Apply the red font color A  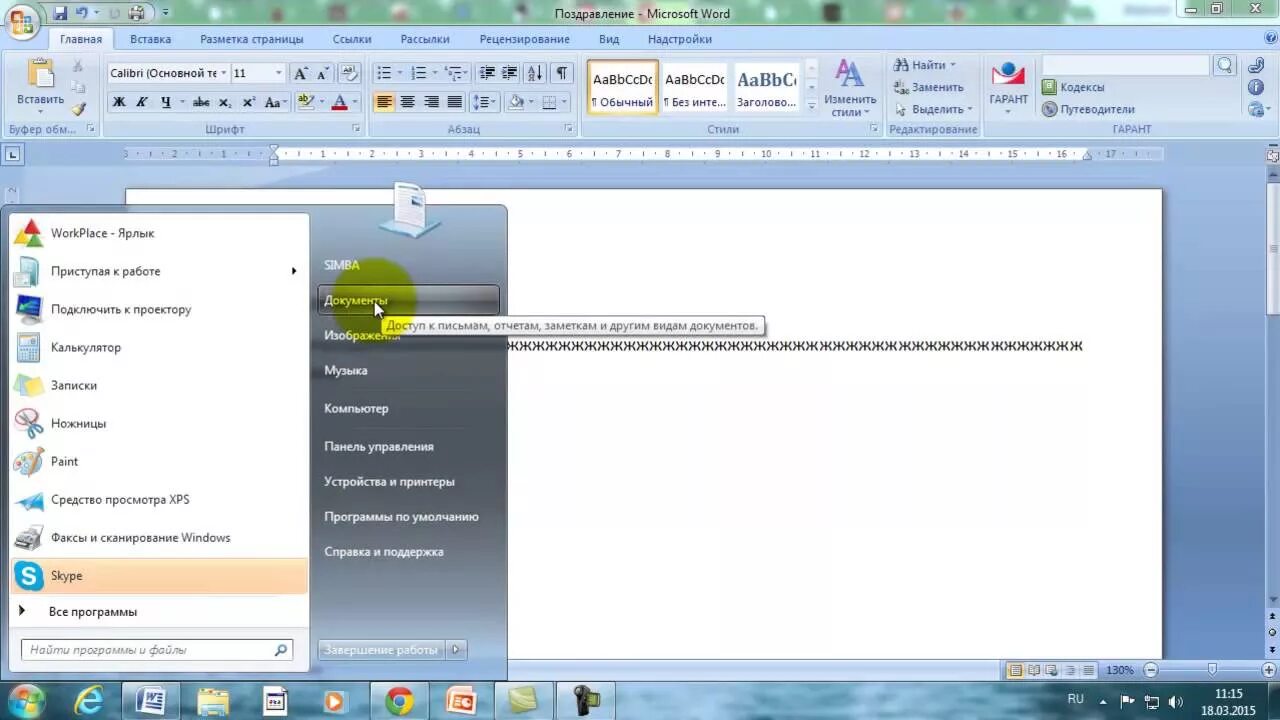tap(339, 102)
